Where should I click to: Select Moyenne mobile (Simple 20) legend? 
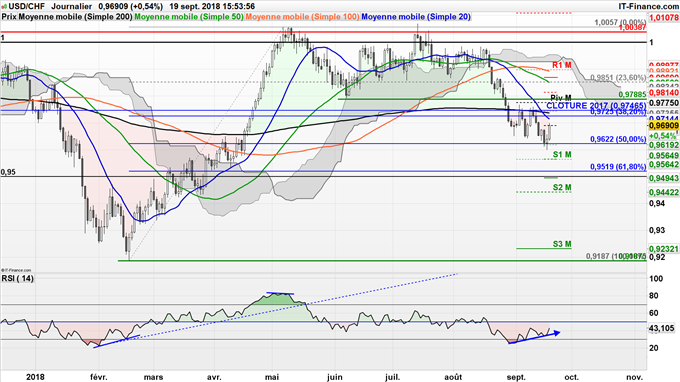[x=416, y=16]
